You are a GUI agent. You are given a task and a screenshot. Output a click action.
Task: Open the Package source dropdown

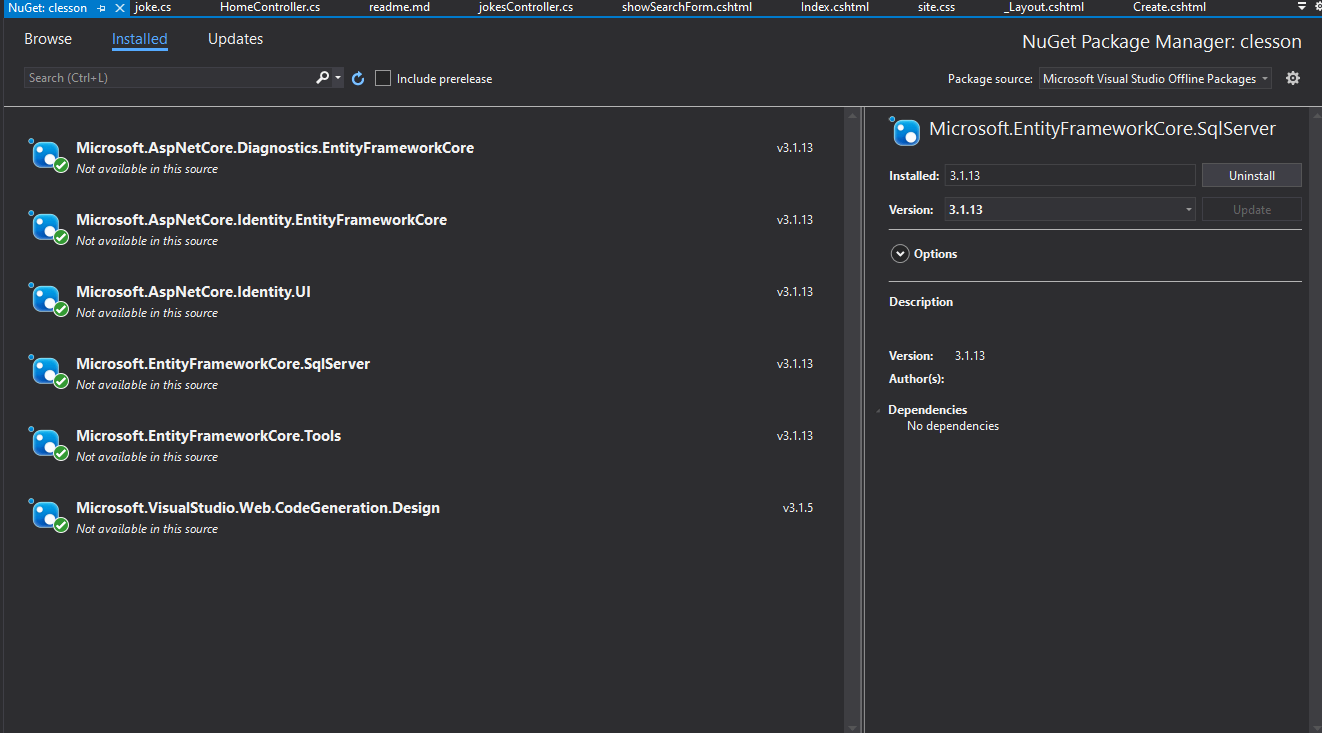pos(1154,78)
